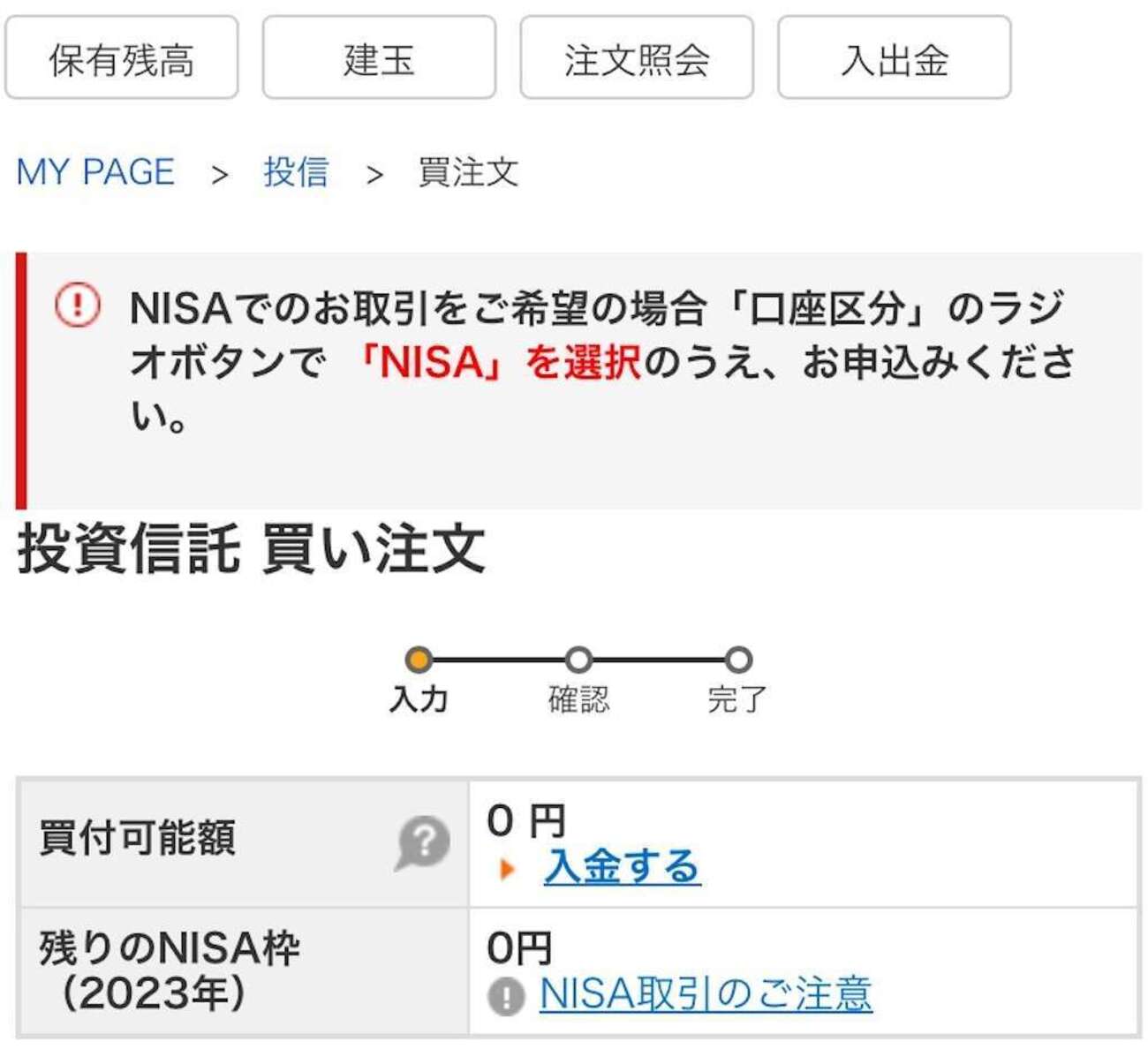
Task: Open the 買付可能額 help question icon
Action: (x=423, y=842)
